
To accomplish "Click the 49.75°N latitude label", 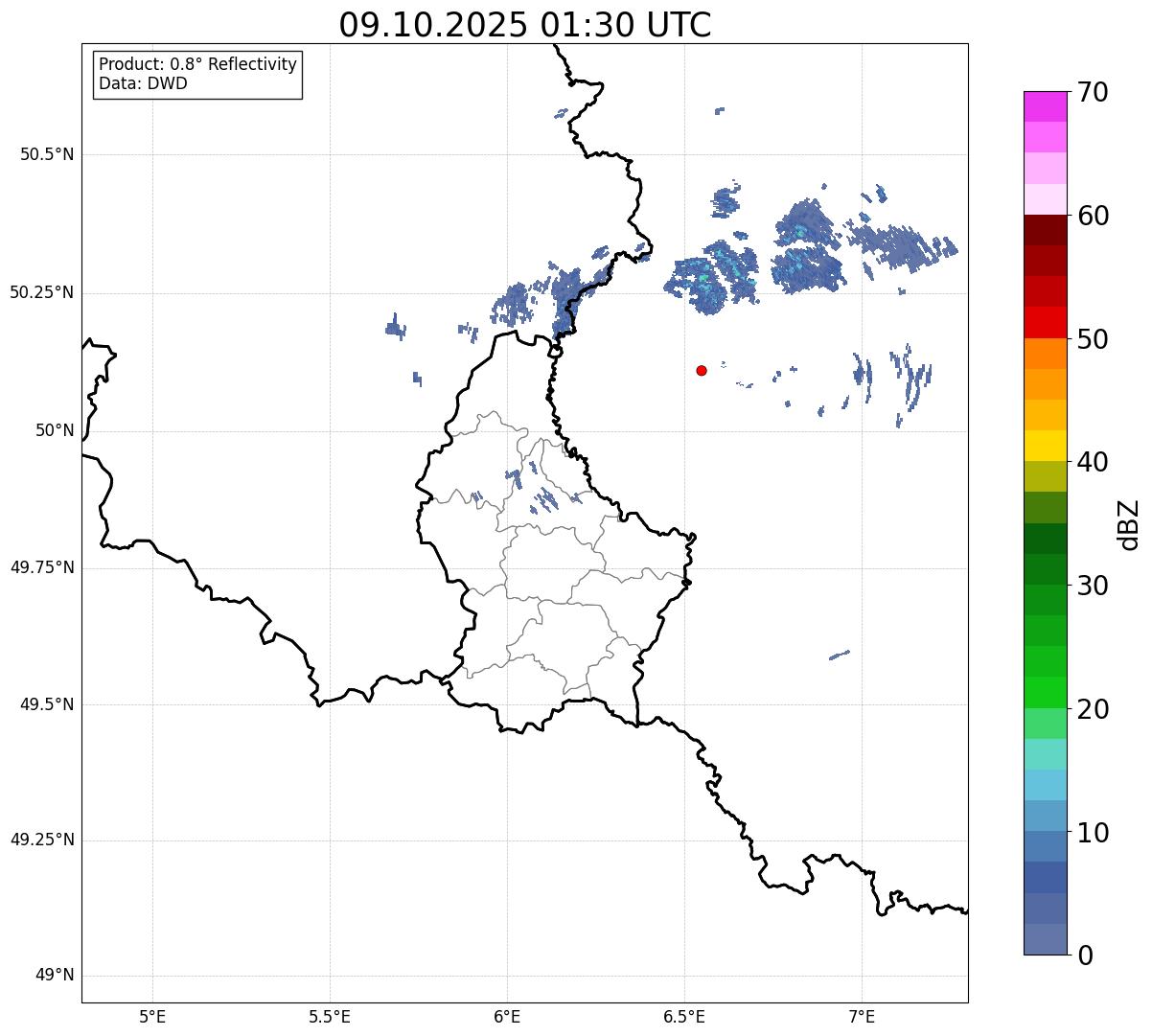I will (42, 567).
